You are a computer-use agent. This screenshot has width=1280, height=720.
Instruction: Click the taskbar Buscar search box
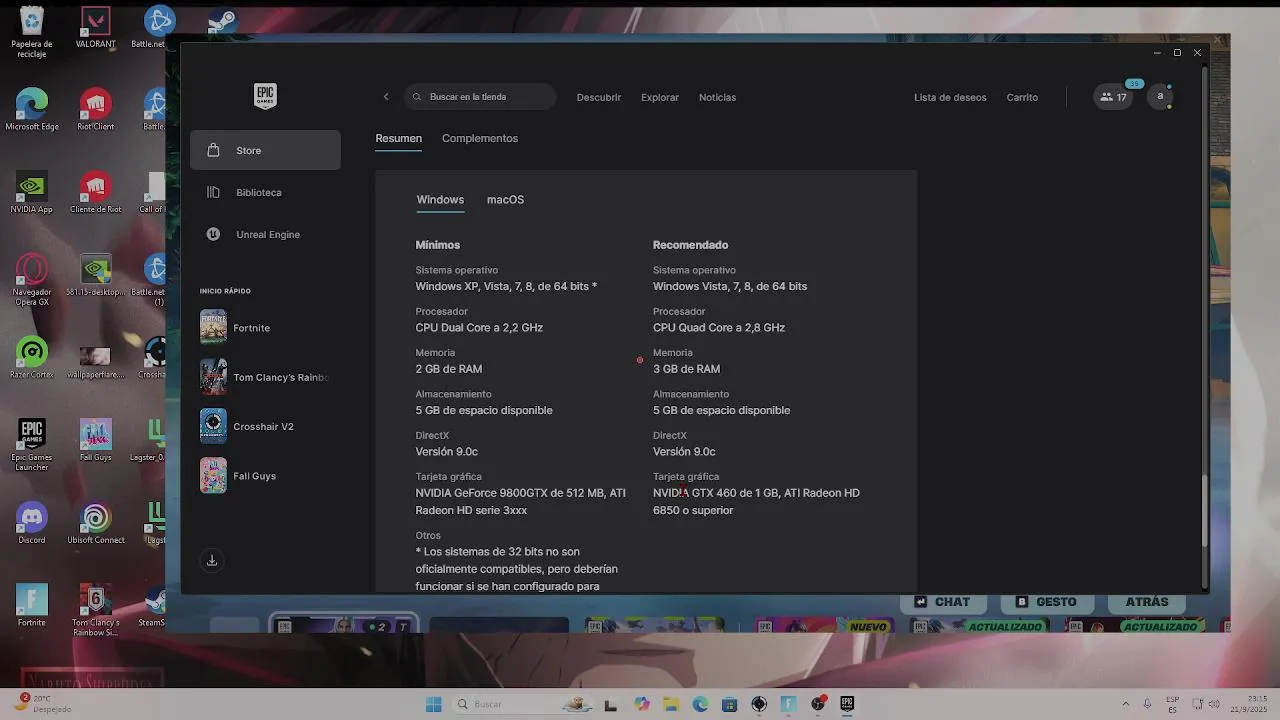pos(524,704)
